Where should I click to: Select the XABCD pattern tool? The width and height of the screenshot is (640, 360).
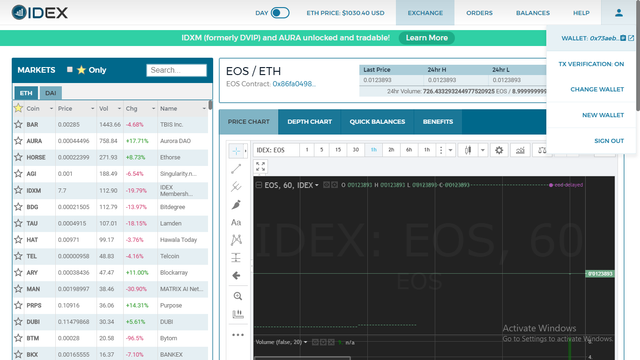pyautogui.click(x=236, y=240)
